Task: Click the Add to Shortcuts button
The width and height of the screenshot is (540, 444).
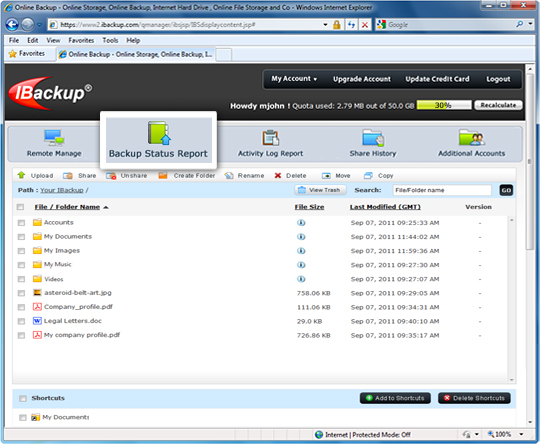Action: click(x=395, y=398)
